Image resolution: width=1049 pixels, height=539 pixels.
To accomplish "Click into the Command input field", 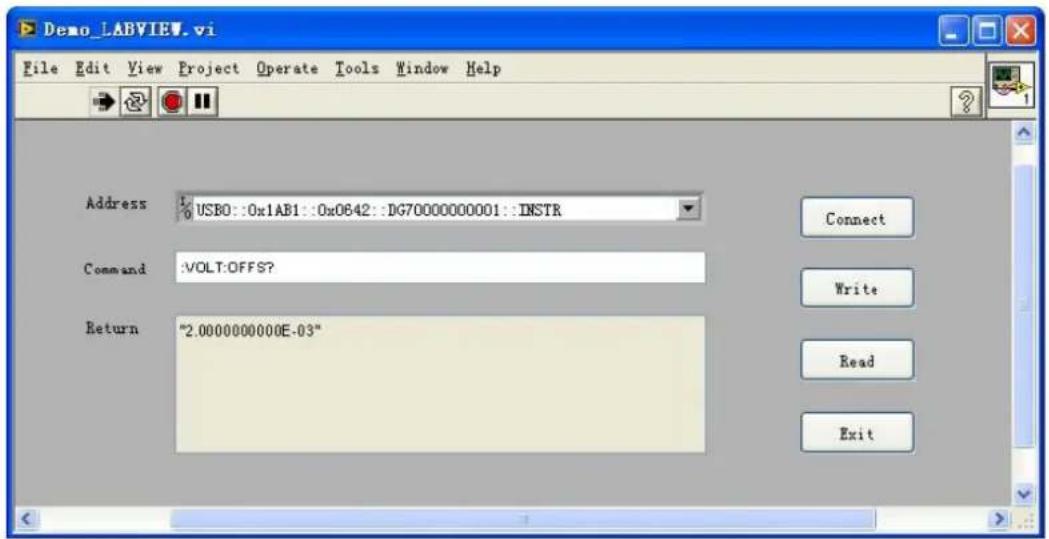I will tap(440, 267).
